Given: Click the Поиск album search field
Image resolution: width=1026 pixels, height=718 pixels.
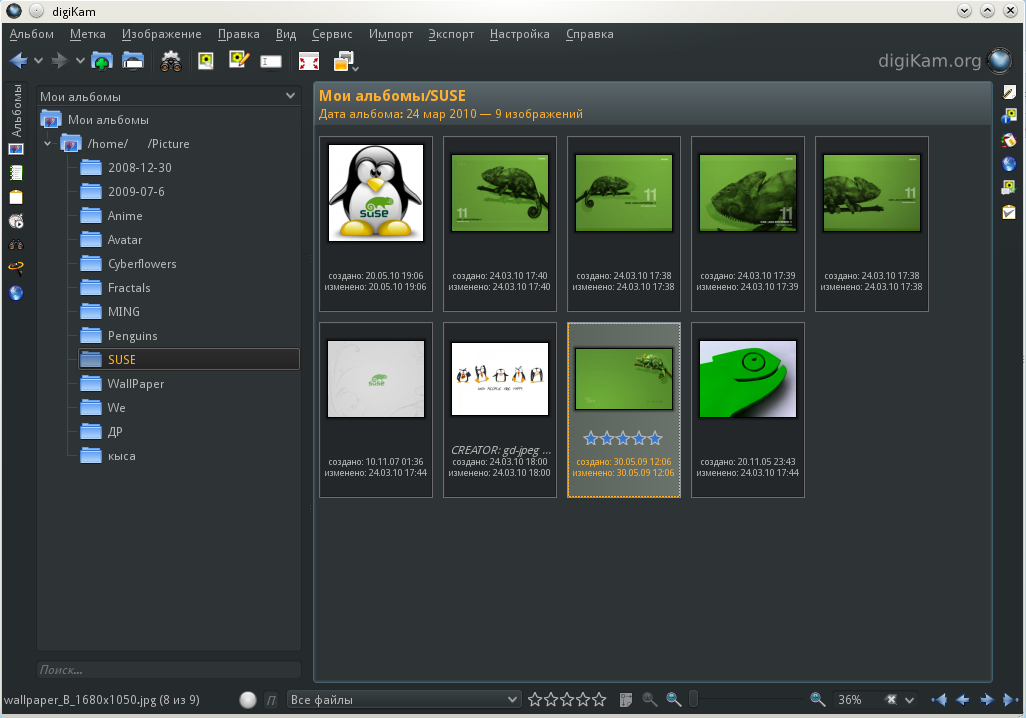Looking at the screenshot, I should tap(169, 670).
